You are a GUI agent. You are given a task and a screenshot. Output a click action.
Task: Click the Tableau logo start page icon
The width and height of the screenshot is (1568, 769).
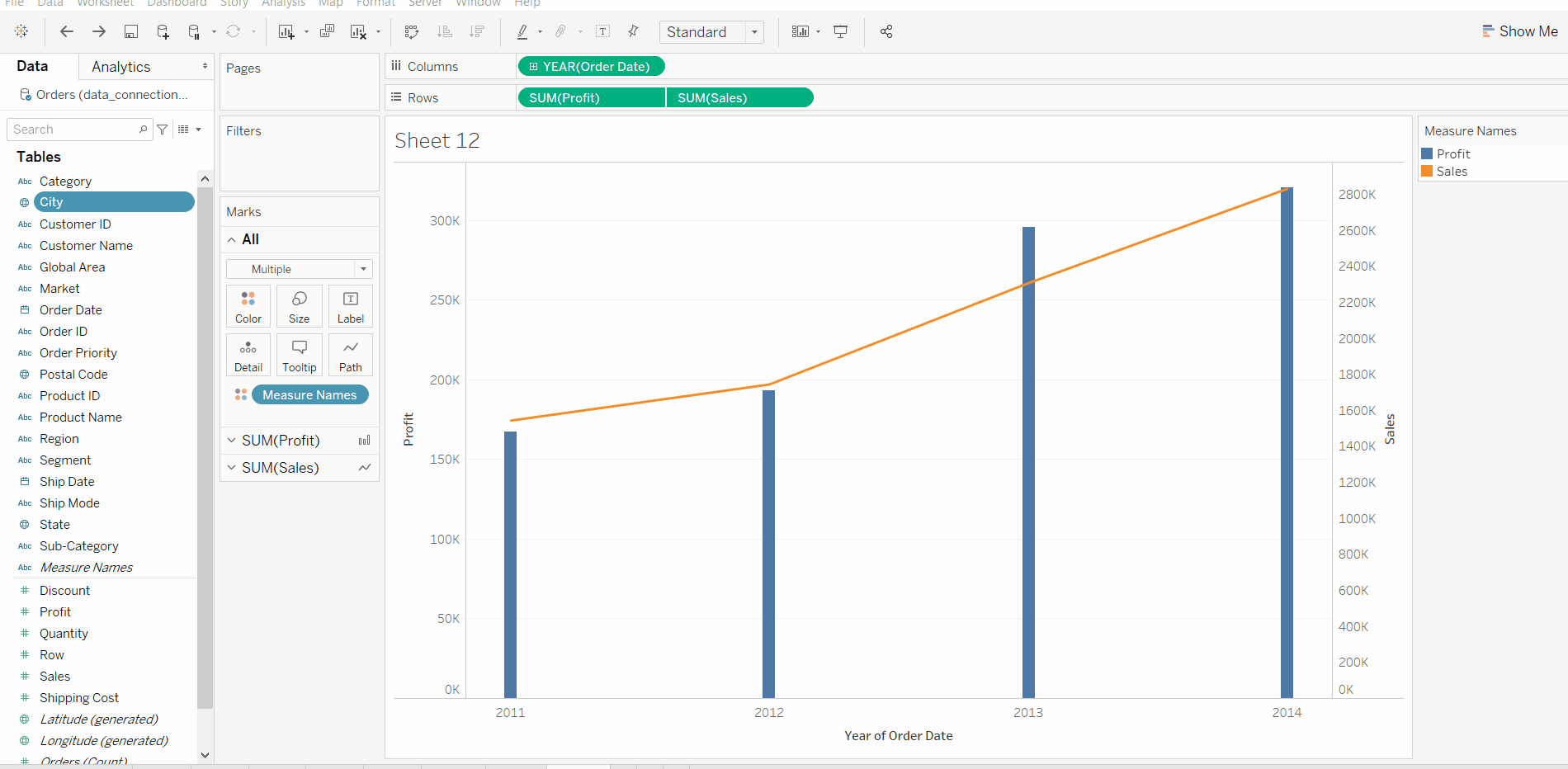point(21,31)
